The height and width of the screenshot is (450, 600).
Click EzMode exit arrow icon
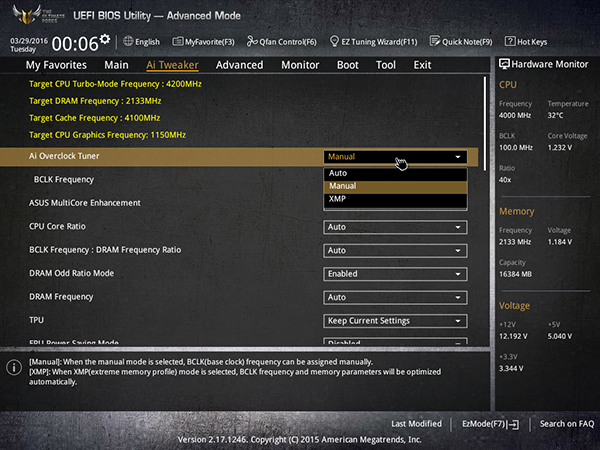click(513, 424)
